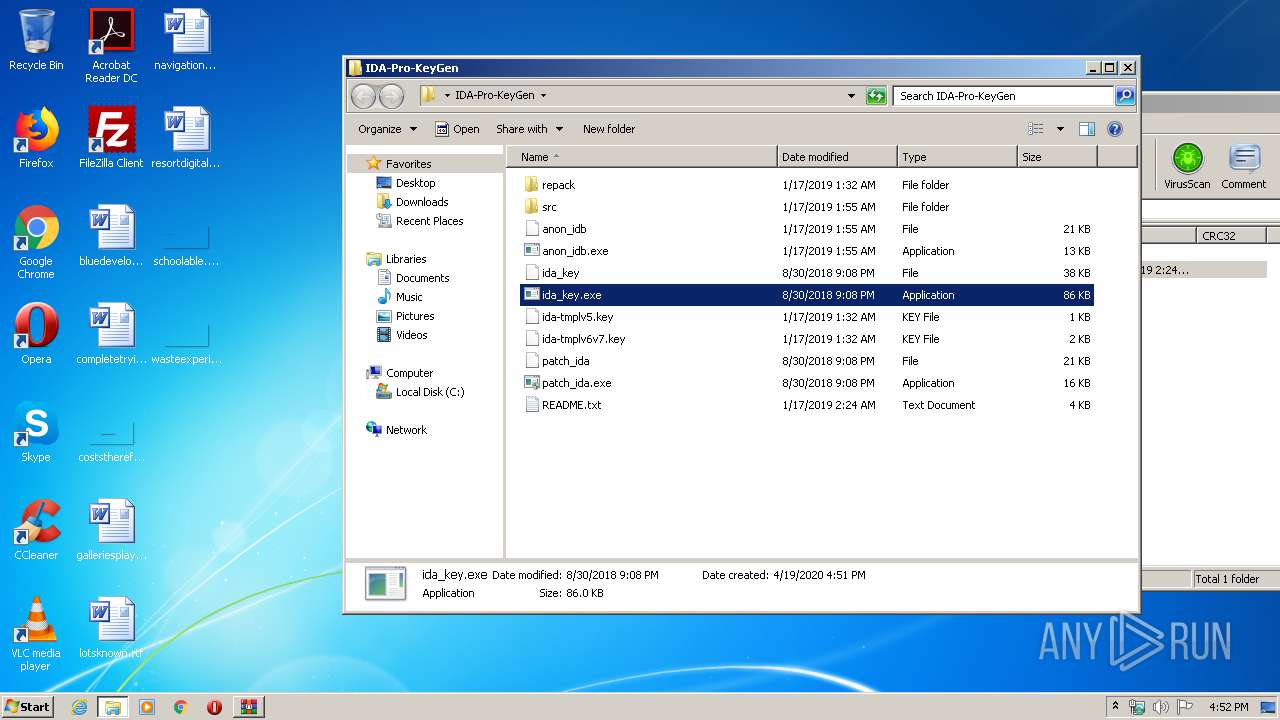This screenshot has width=1280, height=720.
Task: Launch Opera from the desktop
Action: point(36,334)
